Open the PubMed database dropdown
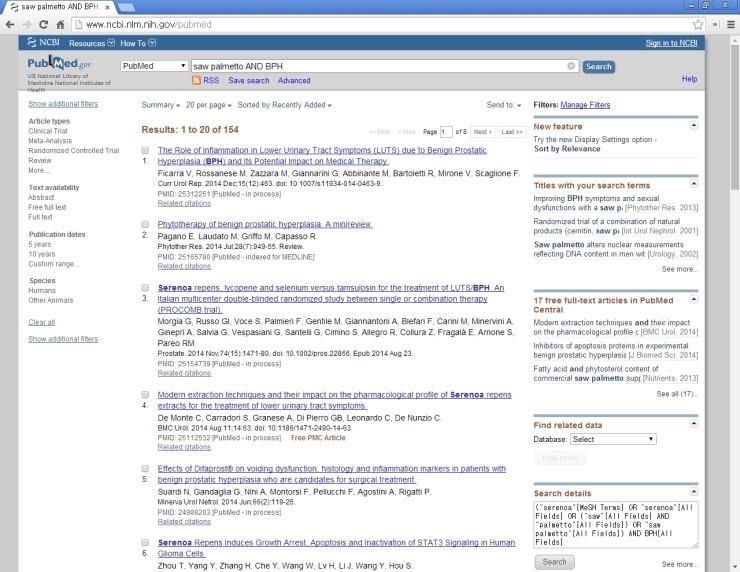The image size is (740, 572). tap(154, 67)
